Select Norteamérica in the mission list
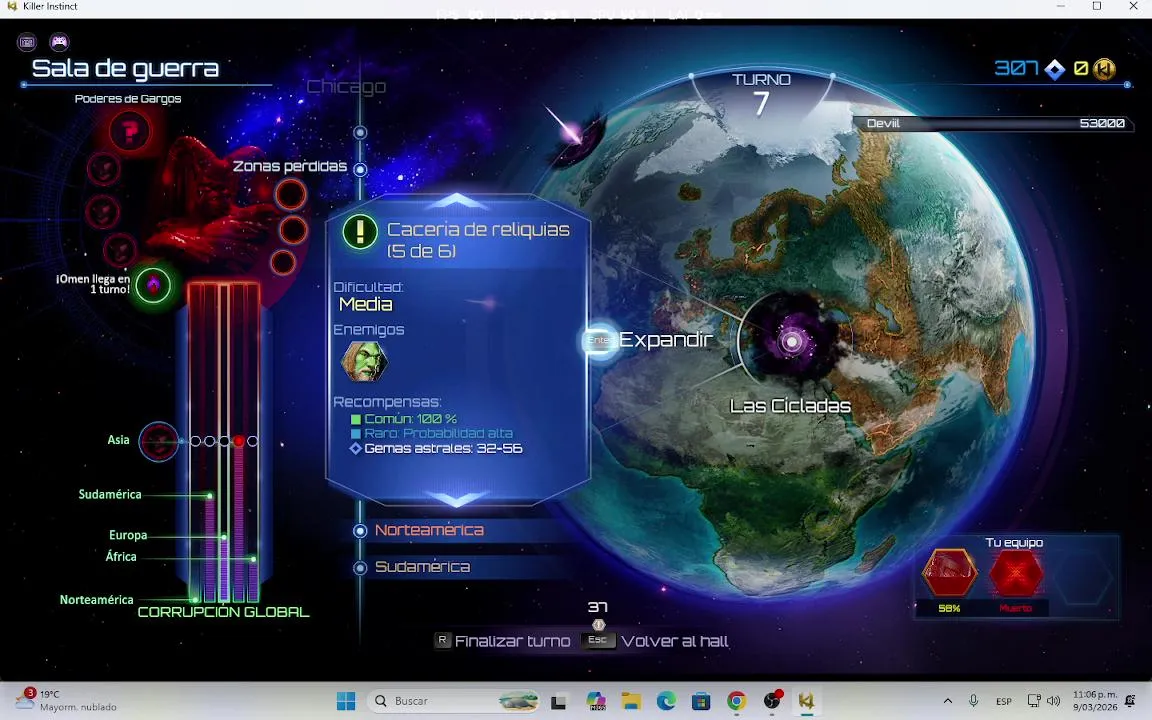1152x720 pixels. click(429, 530)
